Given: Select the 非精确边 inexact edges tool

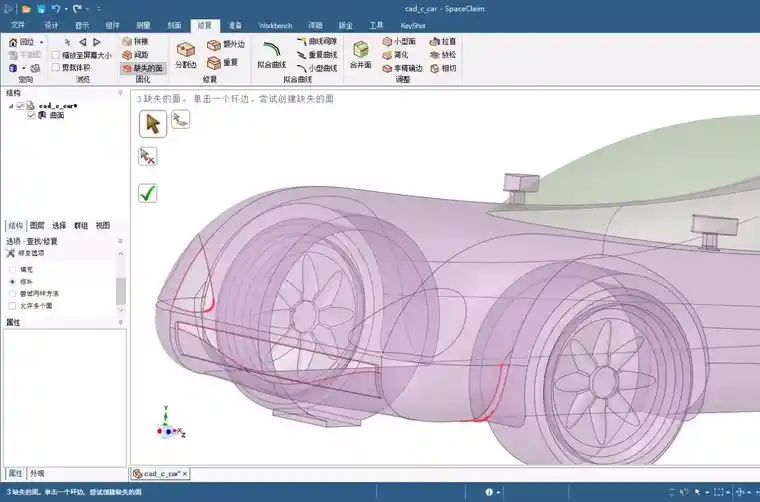Looking at the screenshot, I should click(x=402, y=68).
